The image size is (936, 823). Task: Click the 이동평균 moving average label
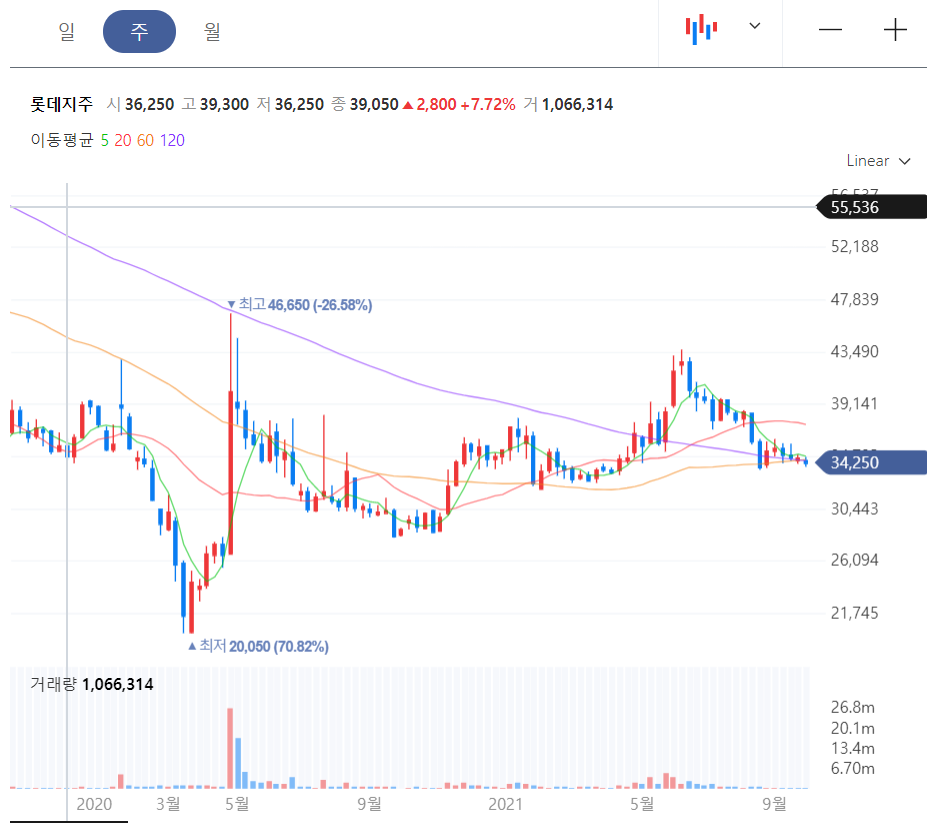62,140
